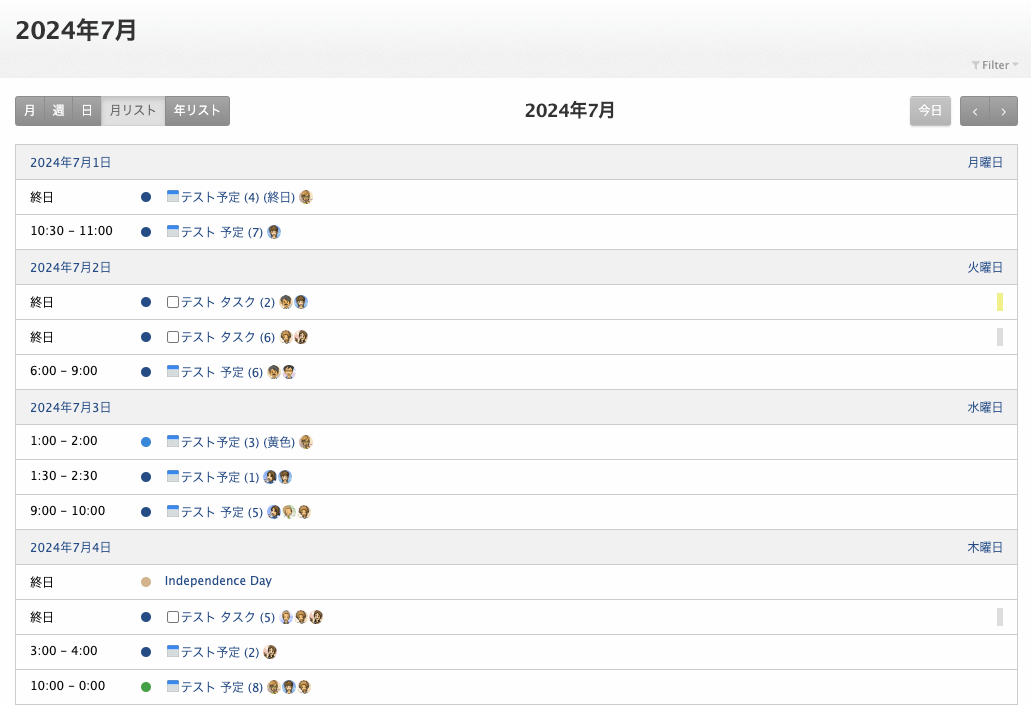Check the テスト タスク (2) checkbox
Viewport: 1031px width, 705px height.
[x=173, y=302]
